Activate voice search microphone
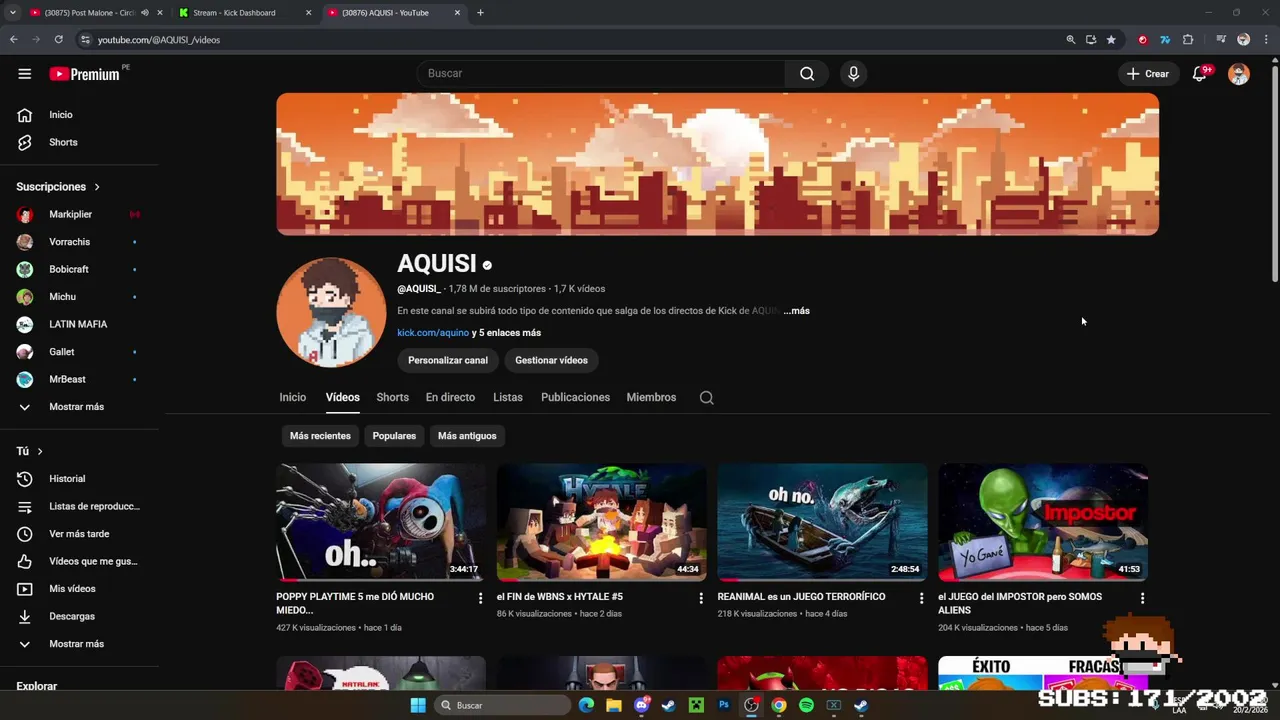Screen dimensions: 1280x720 (853, 73)
